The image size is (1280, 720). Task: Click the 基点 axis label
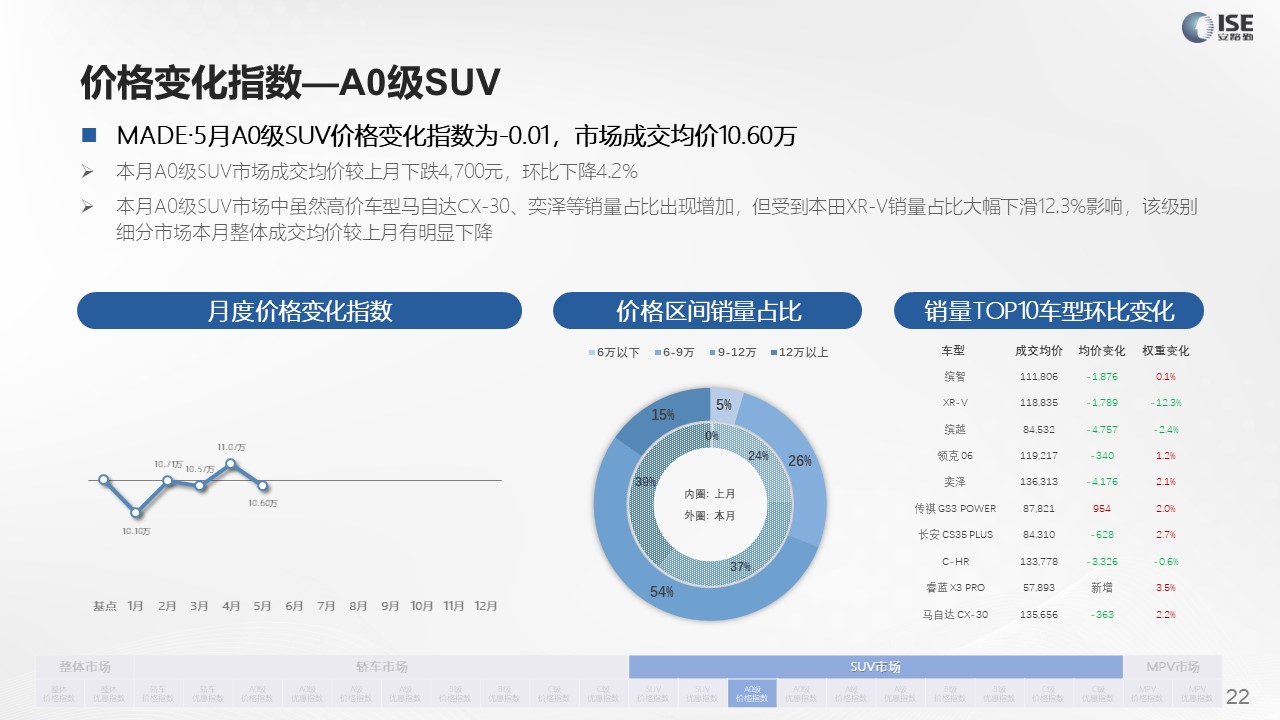click(104, 606)
